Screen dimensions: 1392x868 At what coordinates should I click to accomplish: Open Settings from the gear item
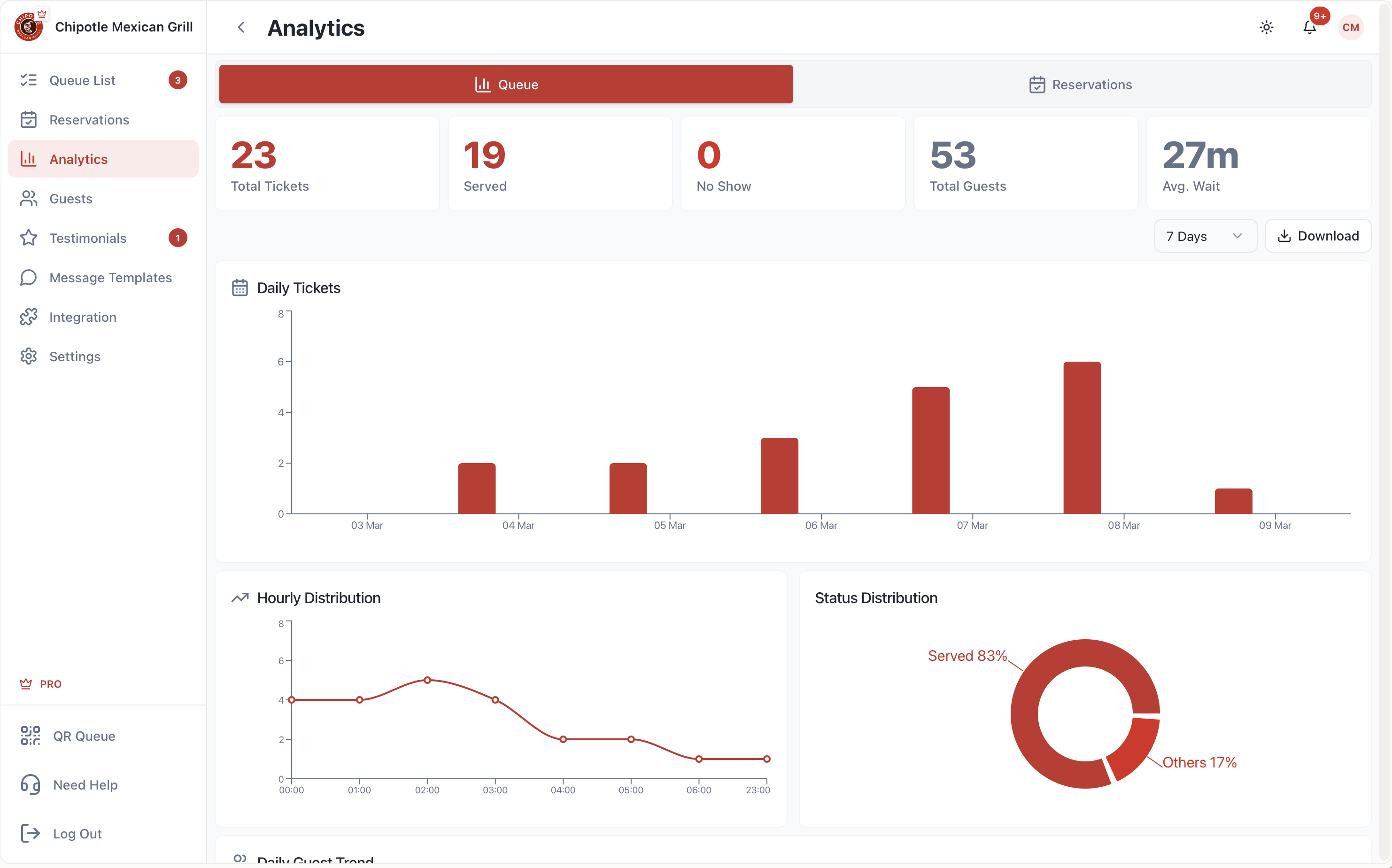click(x=75, y=356)
